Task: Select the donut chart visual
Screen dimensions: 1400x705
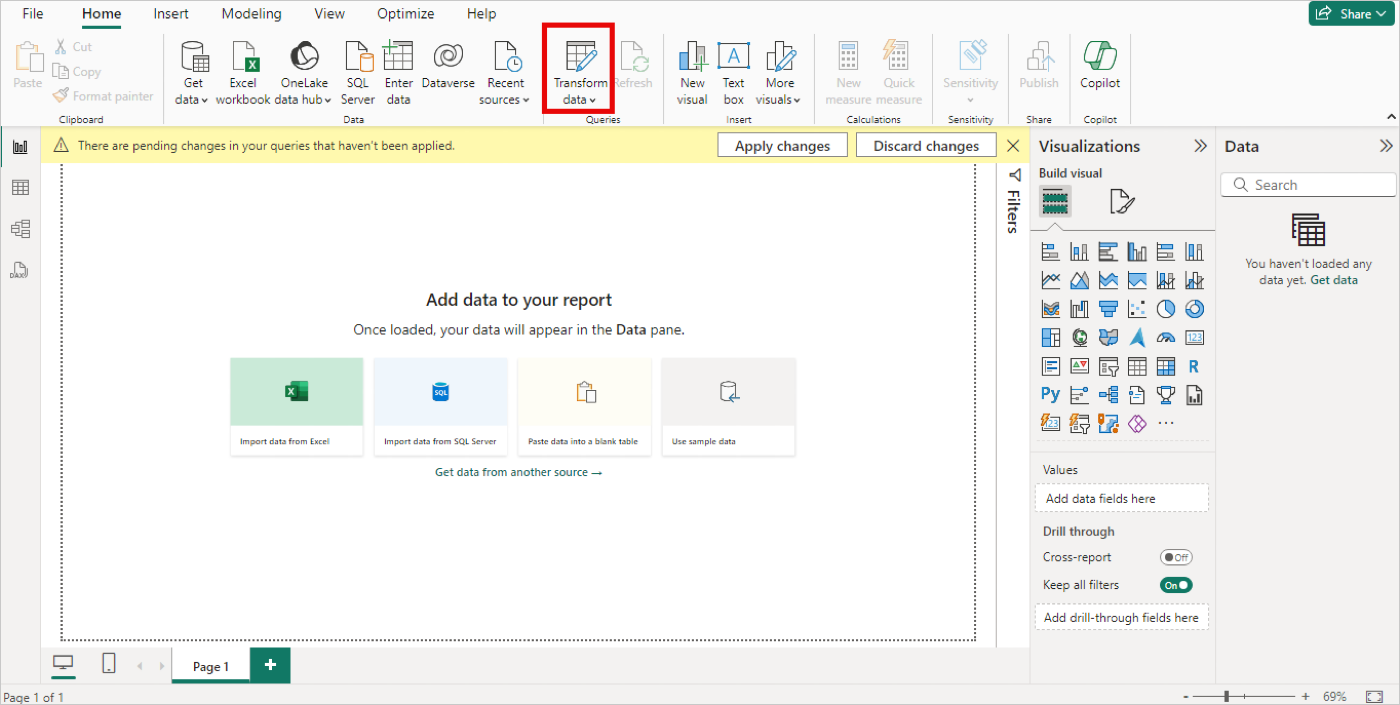Action: (1194, 309)
